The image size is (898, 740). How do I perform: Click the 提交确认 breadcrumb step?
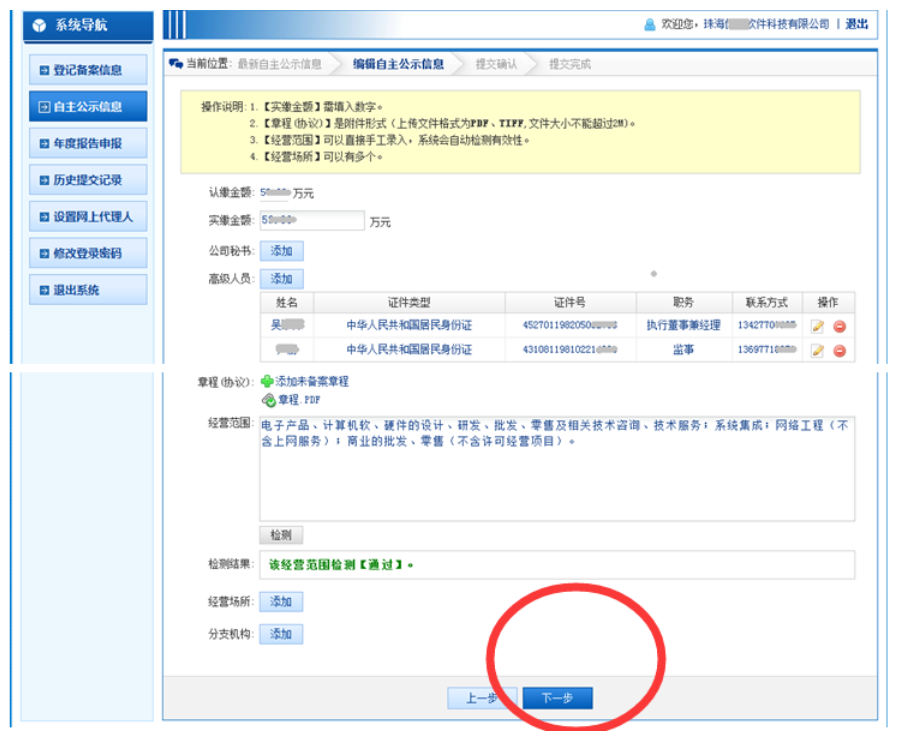496,64
